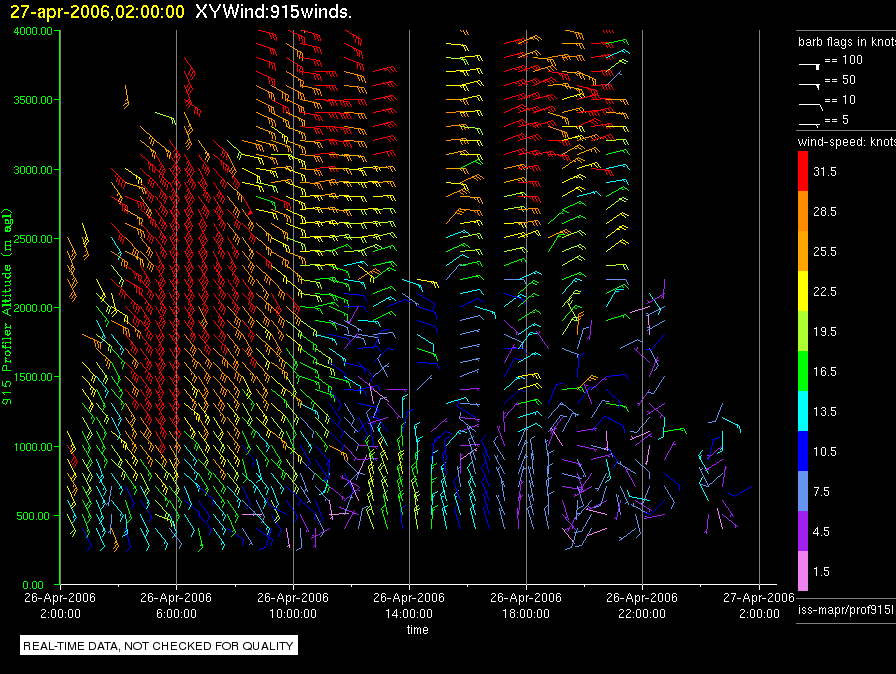Select the dark blue 10.5 knots swatch
This screenshot has height=674, width=896.
tap(802, 451)
